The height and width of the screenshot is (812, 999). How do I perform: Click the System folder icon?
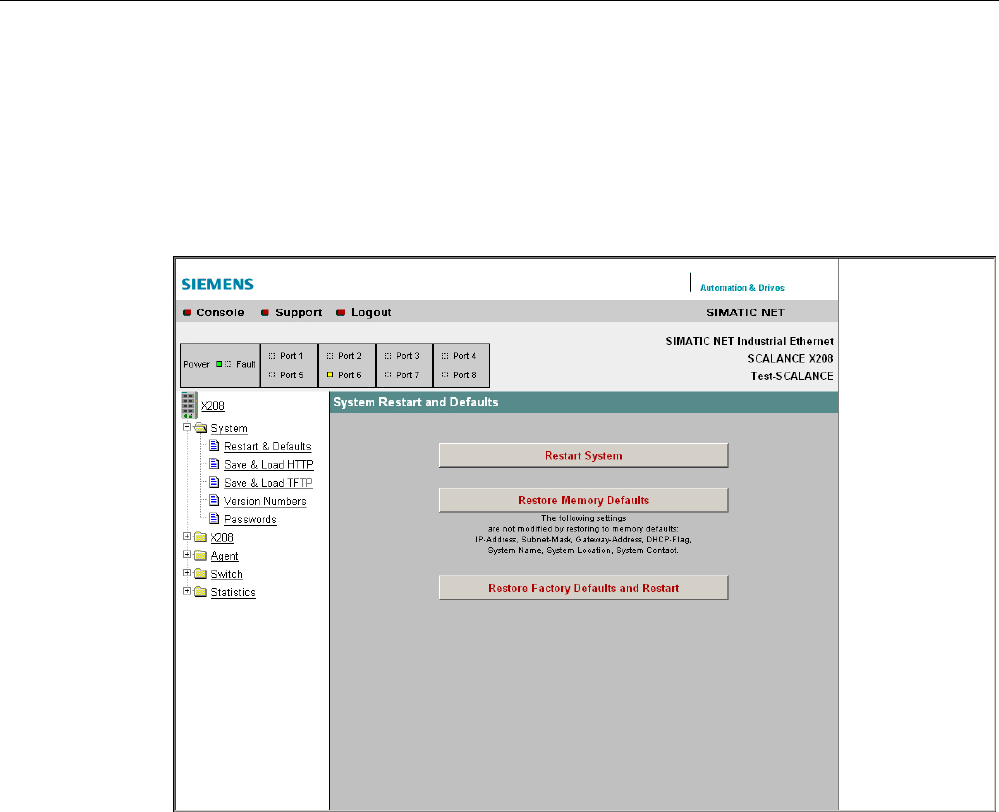point(201,428)
